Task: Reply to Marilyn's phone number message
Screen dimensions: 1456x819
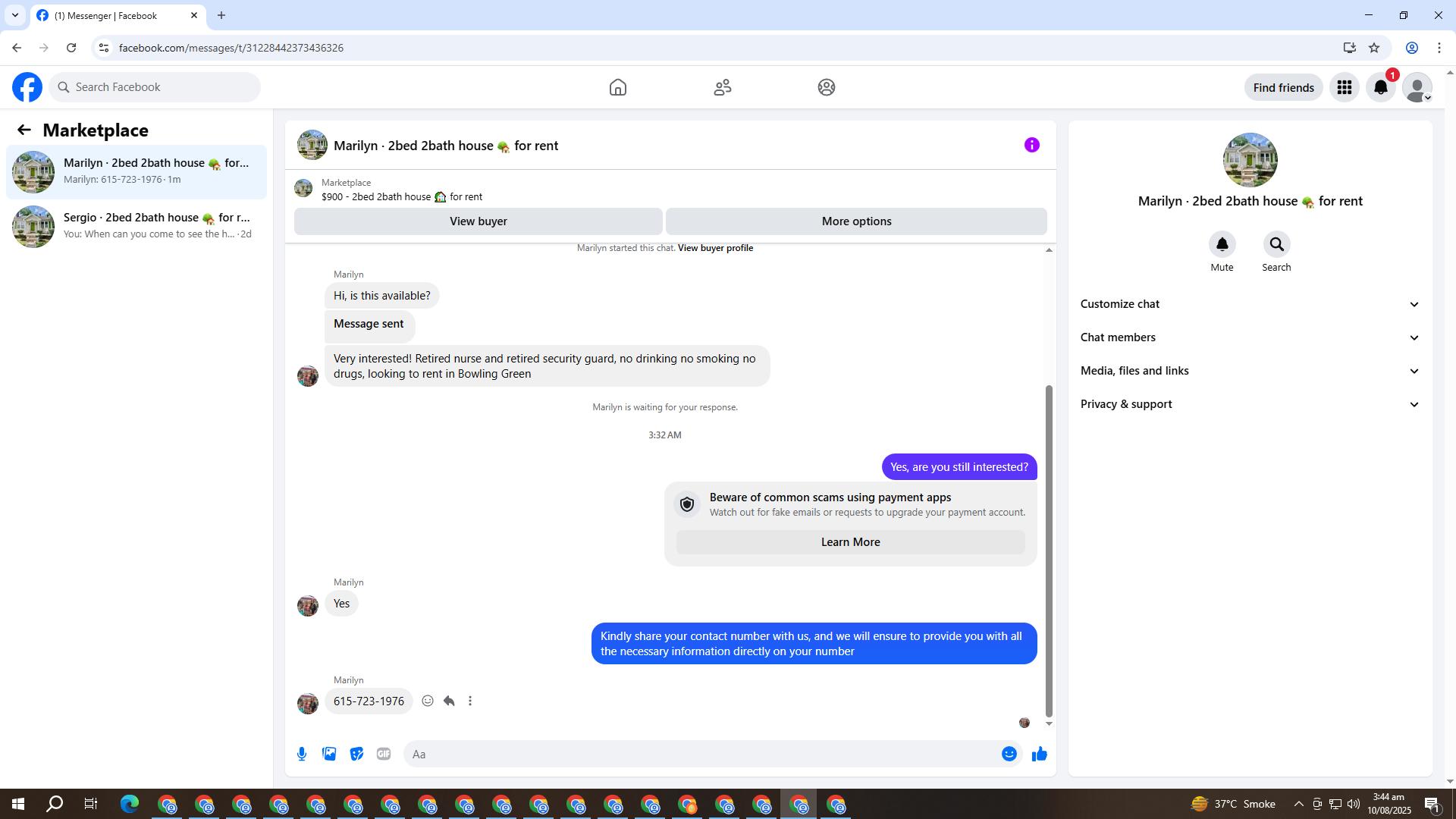Action: tap(449, 701)
